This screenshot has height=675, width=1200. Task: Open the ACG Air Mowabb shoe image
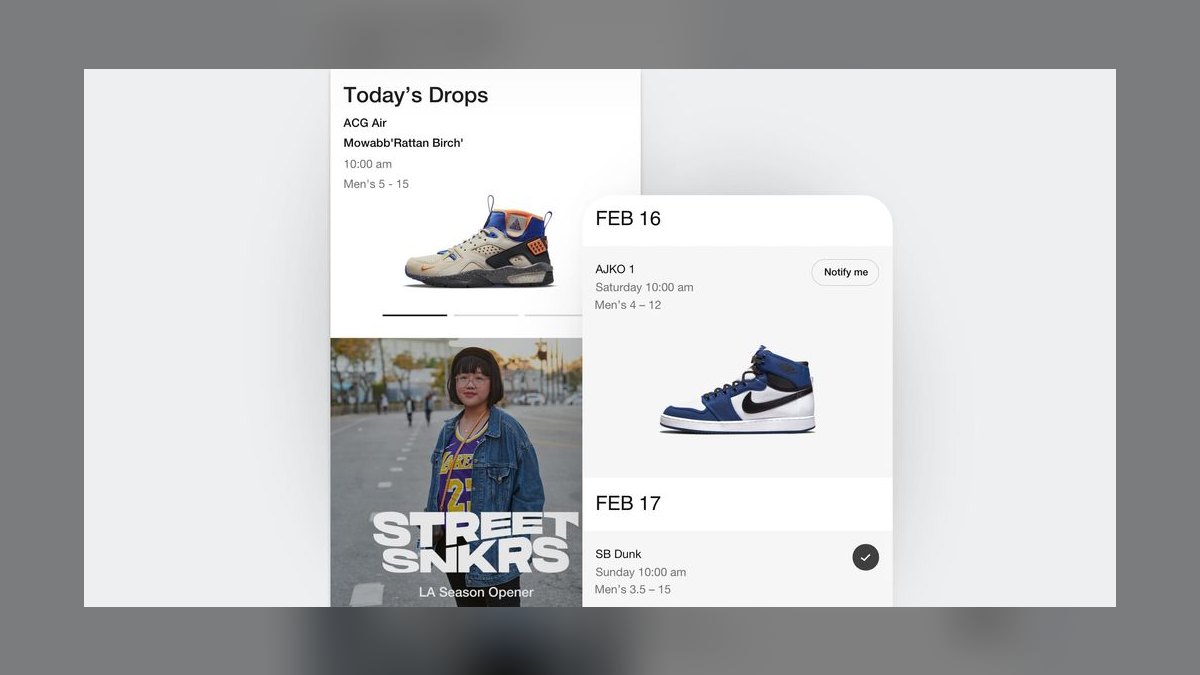coord(478,241)
